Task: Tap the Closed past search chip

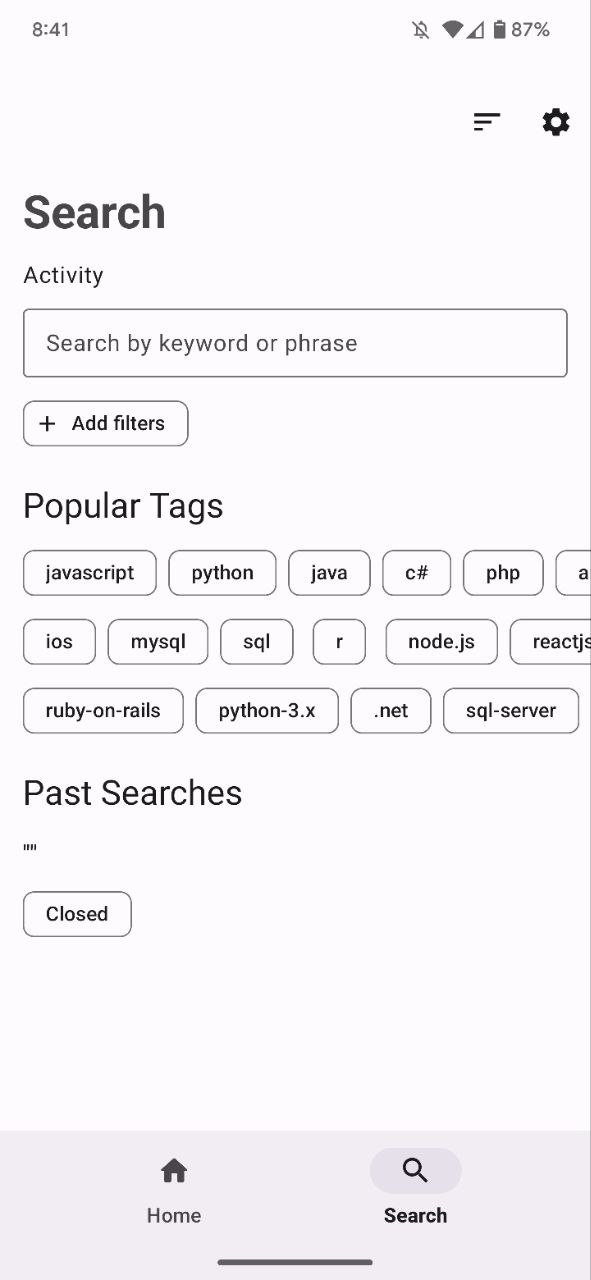Action: (x=77, y=914)
